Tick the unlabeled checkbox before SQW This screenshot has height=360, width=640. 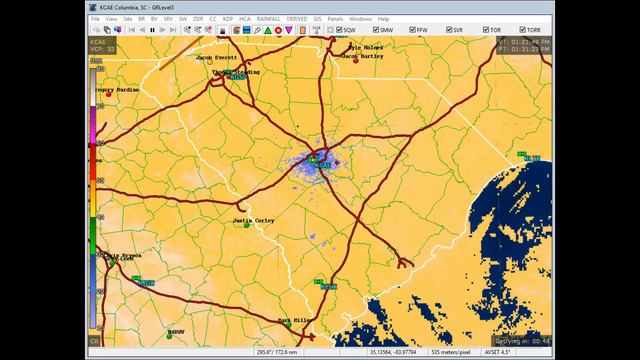click(330, 30)
